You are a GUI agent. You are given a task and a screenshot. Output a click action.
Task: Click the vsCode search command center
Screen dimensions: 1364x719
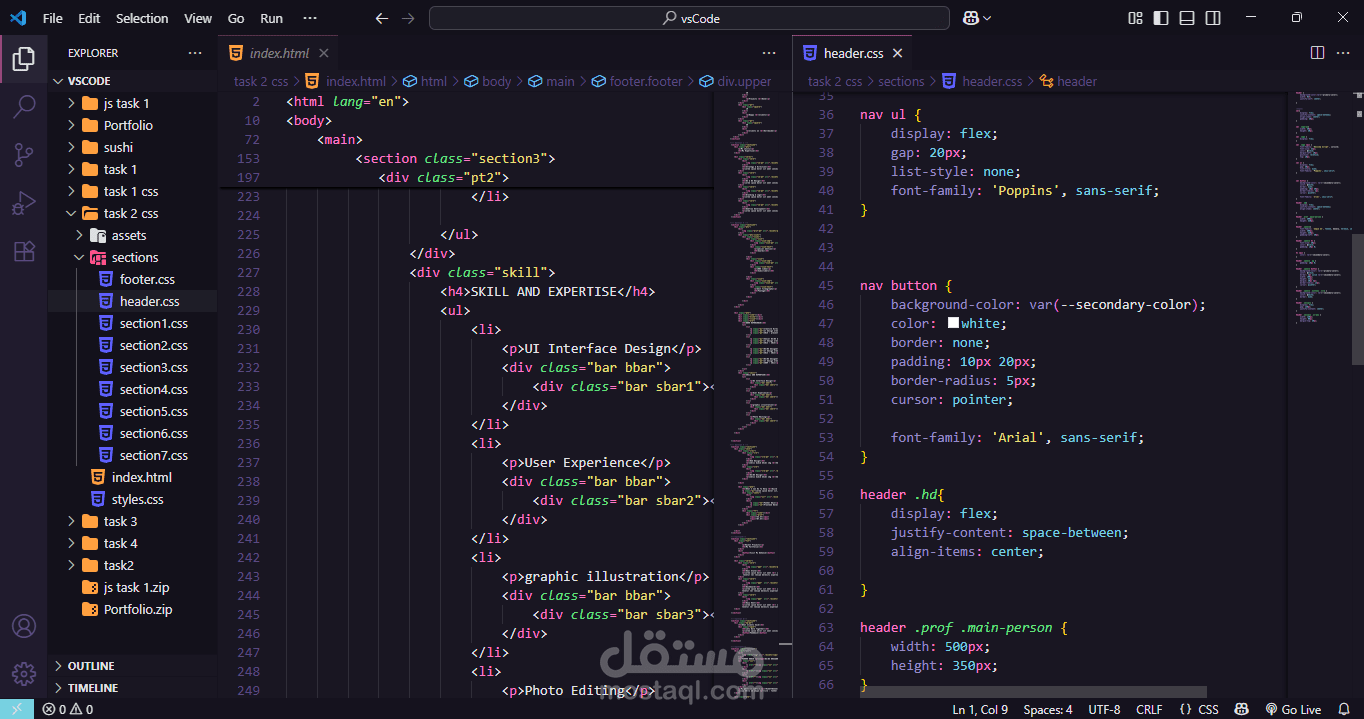[x=689, y=18]
